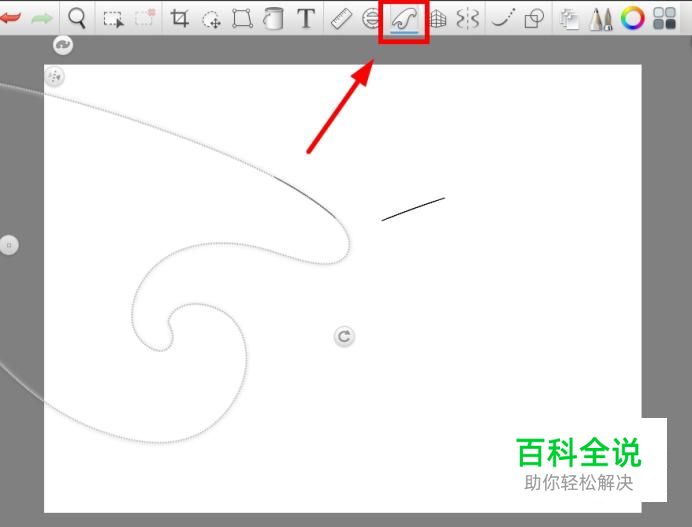The width and height of the screenshot is (692, 527).
Task: Toggle the French Curve tool
Action: point(404,20)
